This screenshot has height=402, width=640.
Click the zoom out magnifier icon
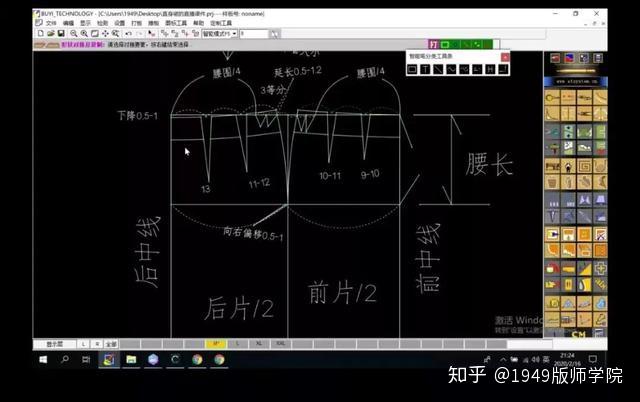(73, 33)
